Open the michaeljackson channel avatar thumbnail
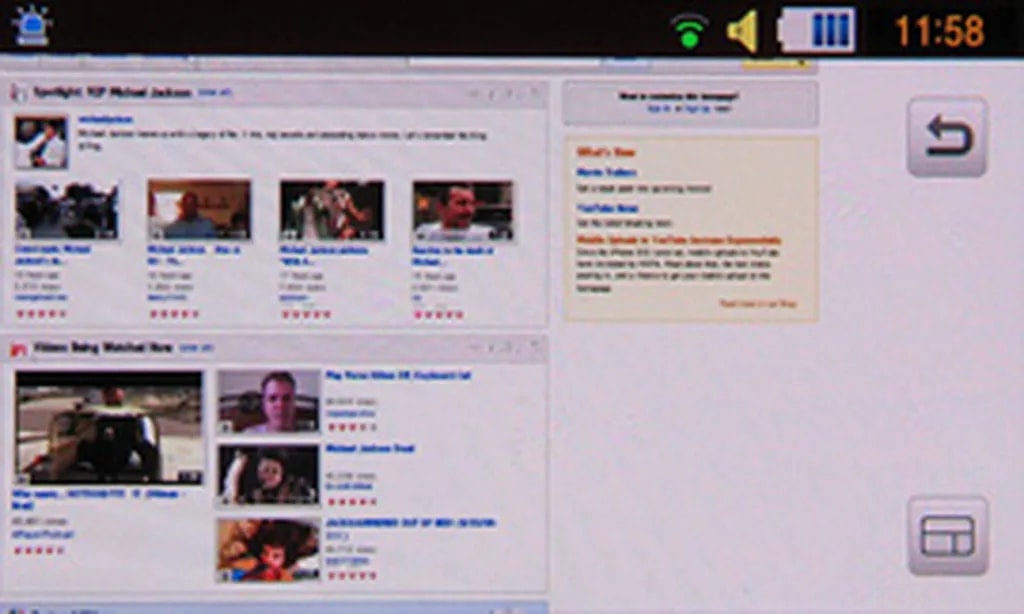 [41, 143]
